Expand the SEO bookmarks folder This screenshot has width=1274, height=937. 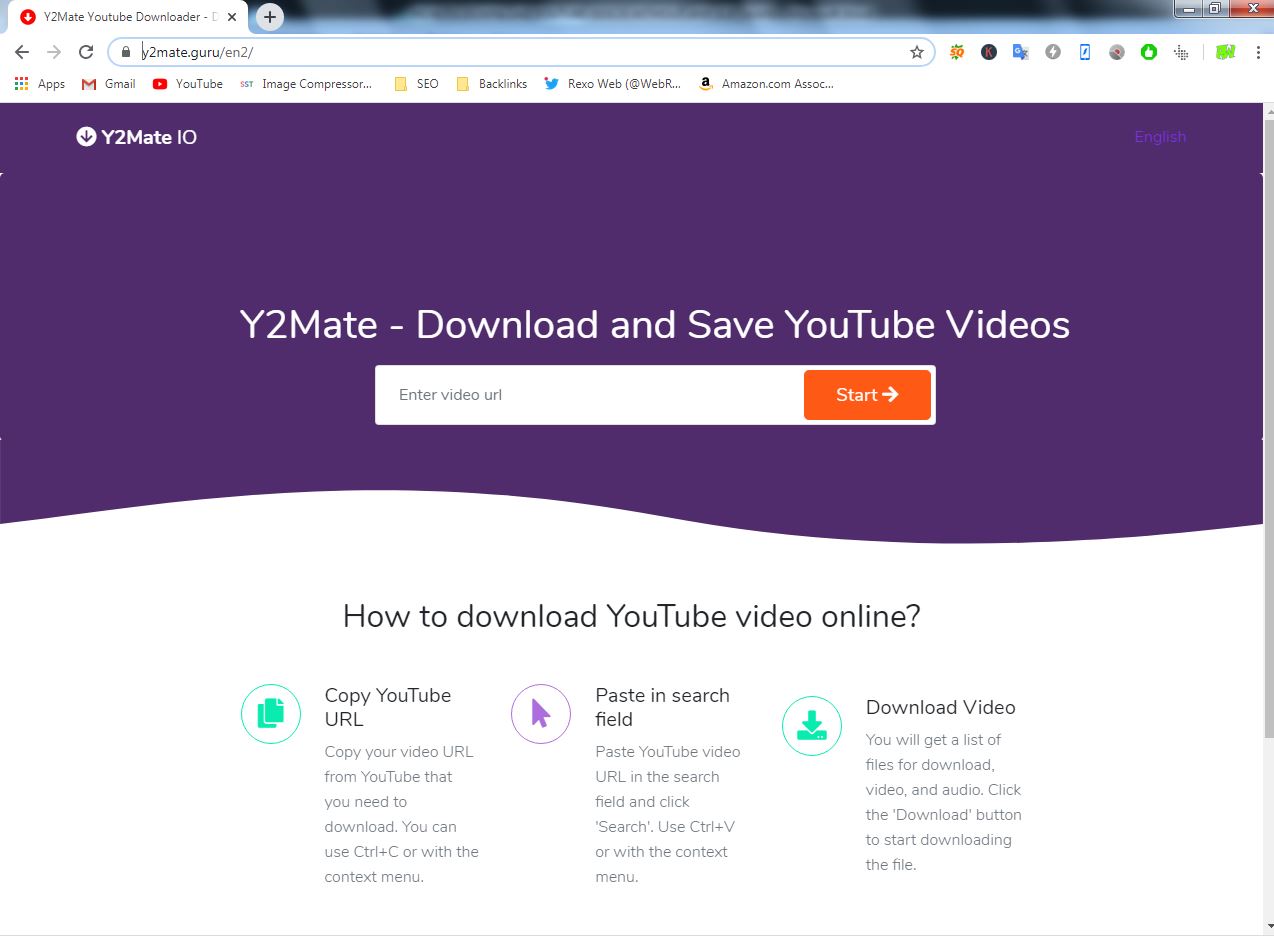pos(417,84)
